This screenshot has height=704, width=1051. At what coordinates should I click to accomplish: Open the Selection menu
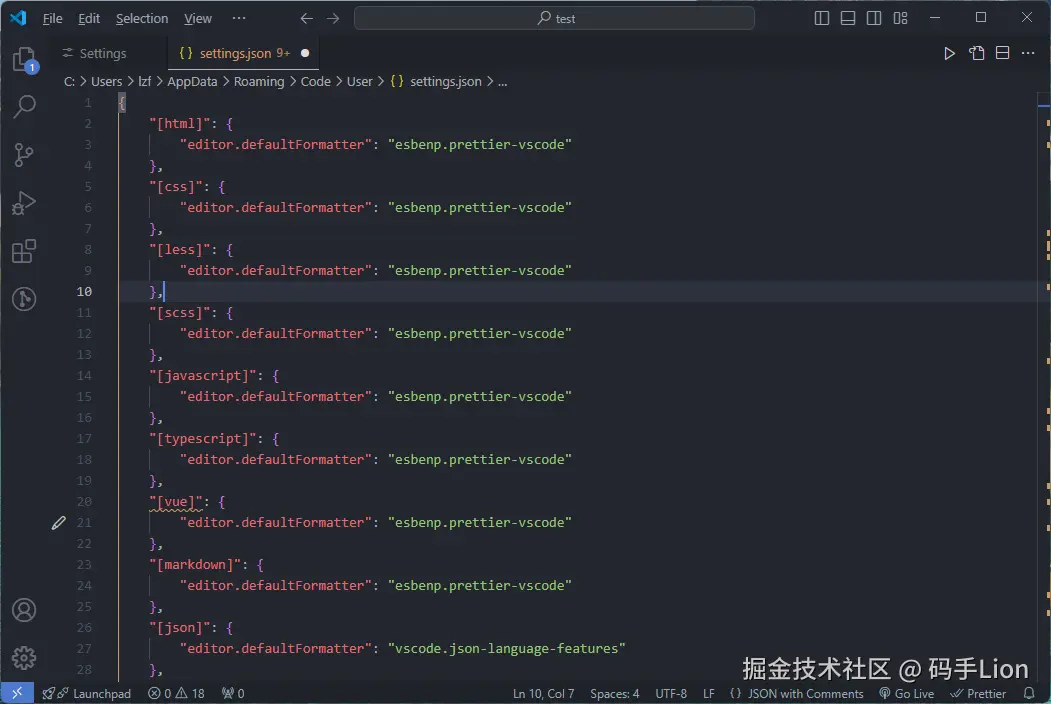coord(141,18)
